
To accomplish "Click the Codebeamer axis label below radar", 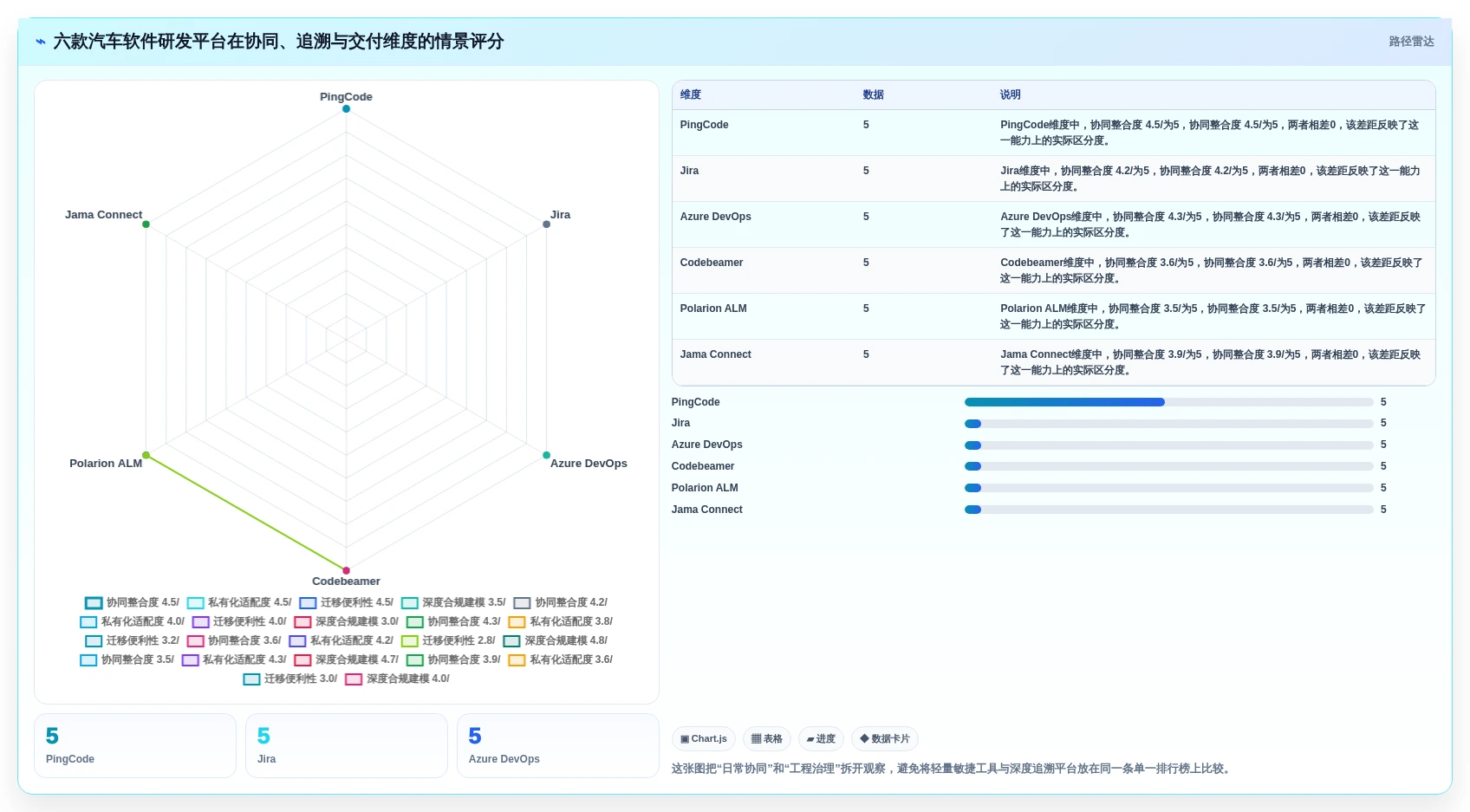I will tap(346, 581).
